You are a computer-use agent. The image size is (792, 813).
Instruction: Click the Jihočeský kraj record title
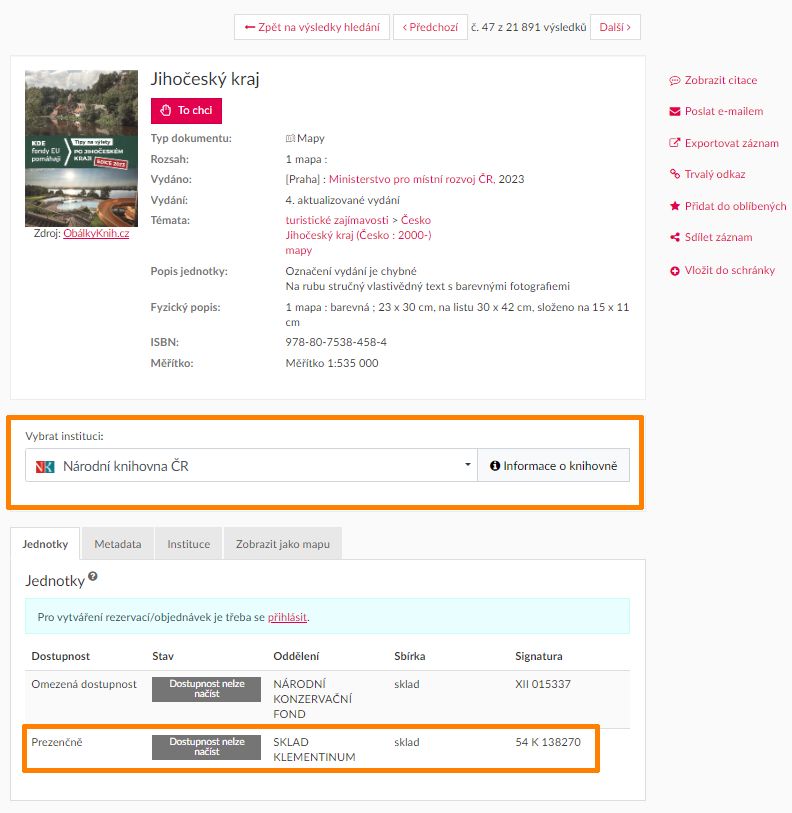pyautogui.click(x=205, y=79)
